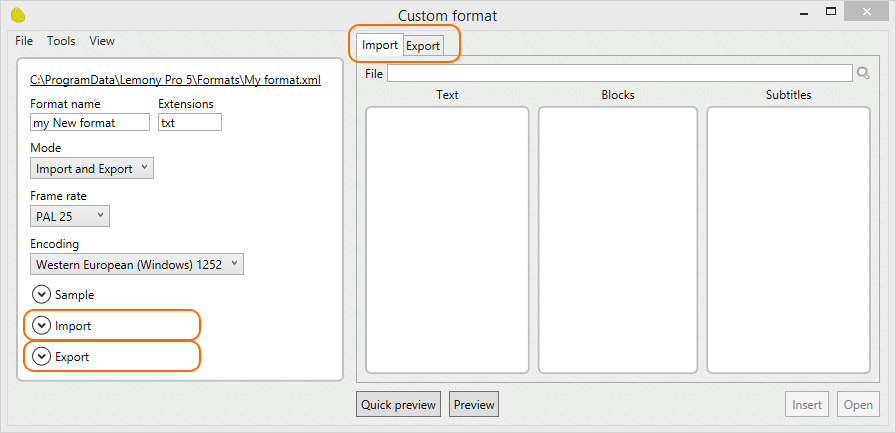The width and height of the screenshot is (896, 433).
Task: Expand the Sample section chevron
Action: [x=41, y=295]
